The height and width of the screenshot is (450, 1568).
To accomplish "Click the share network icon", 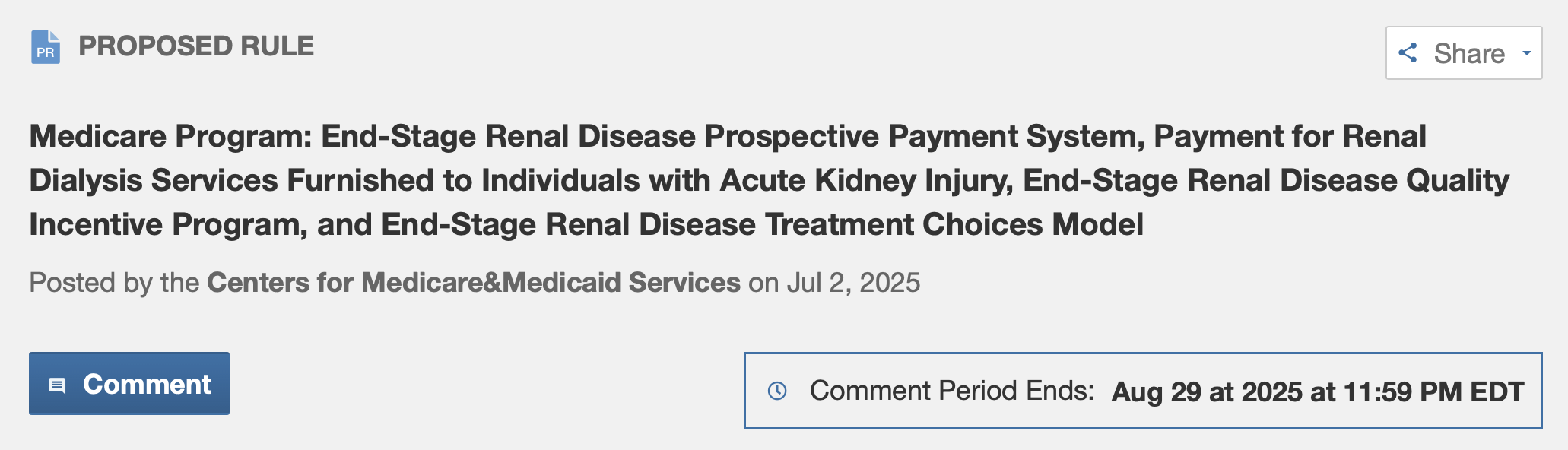I will click(1408, 52).
